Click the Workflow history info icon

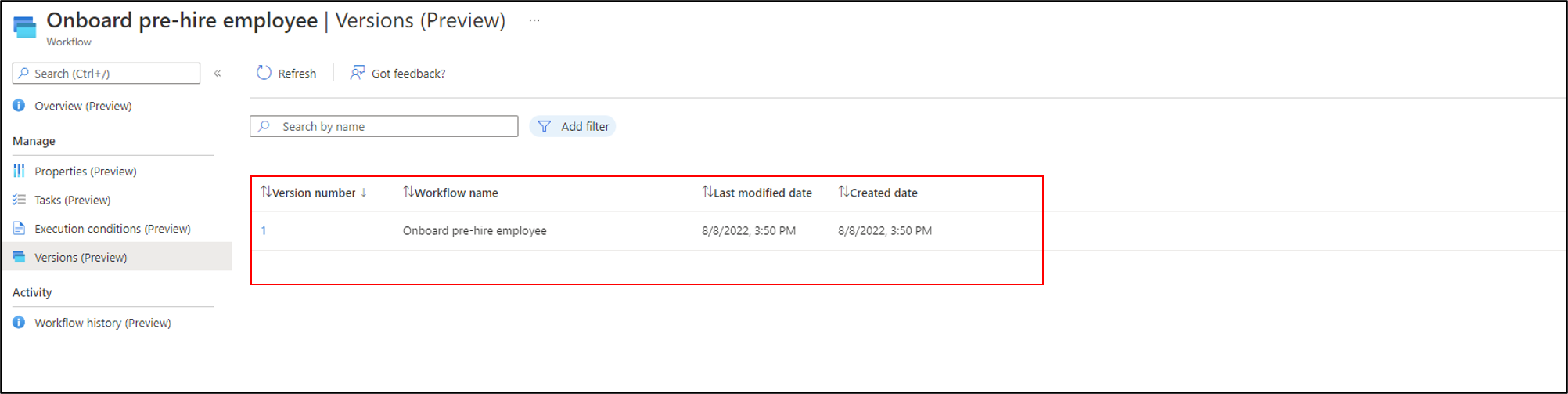coord(19,323)
